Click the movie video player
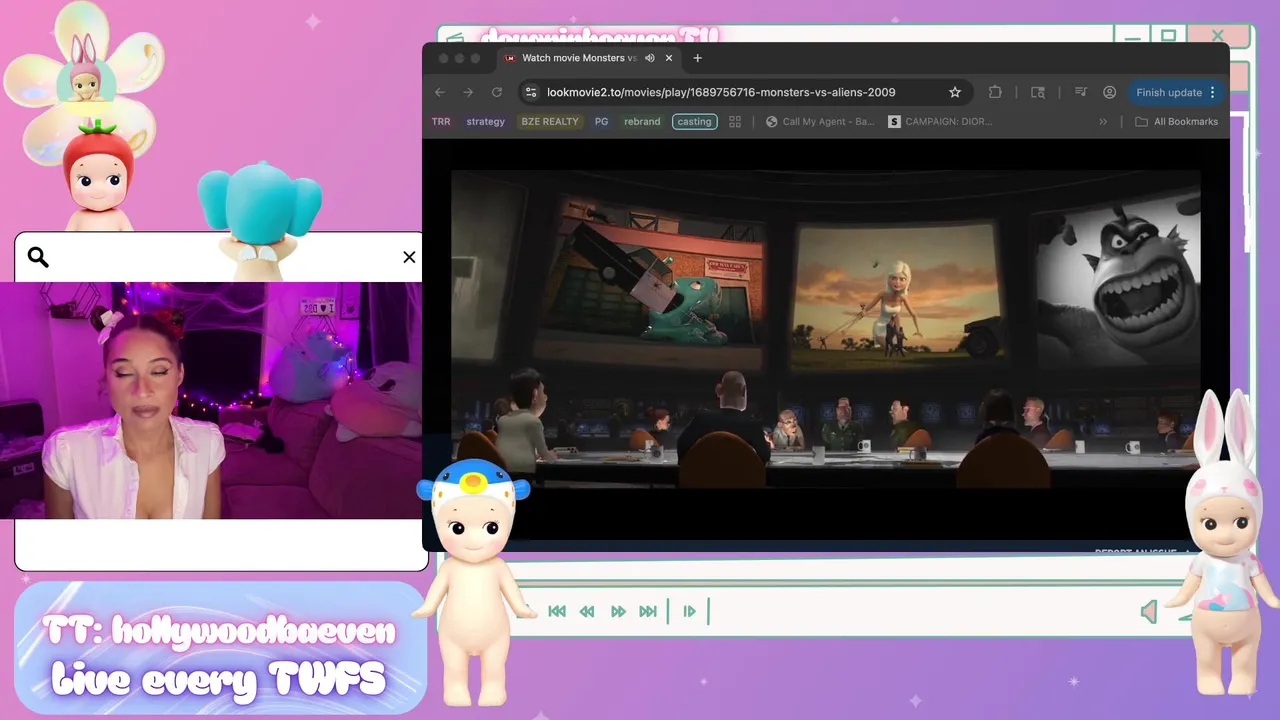The width and height of the screenshot is (1280, 720). tap(825, 330)
